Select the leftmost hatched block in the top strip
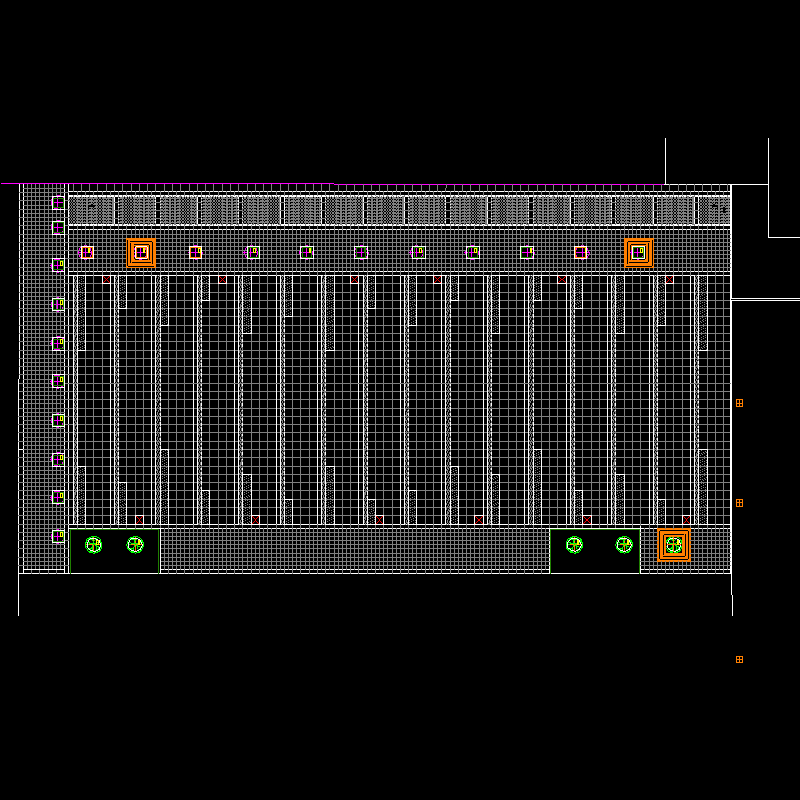Image resolution: width=800 pixels, height=800 pixels. tap(92, 210)
